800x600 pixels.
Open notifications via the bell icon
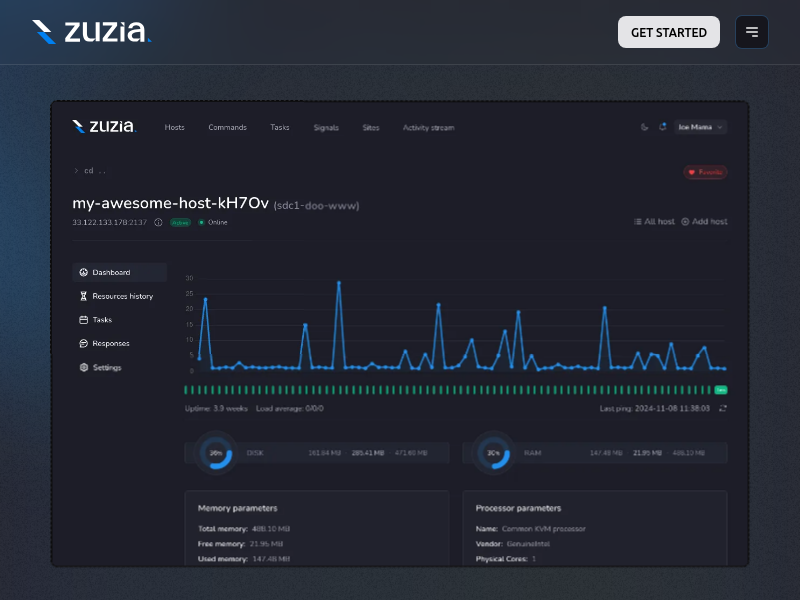coord(662,127)
